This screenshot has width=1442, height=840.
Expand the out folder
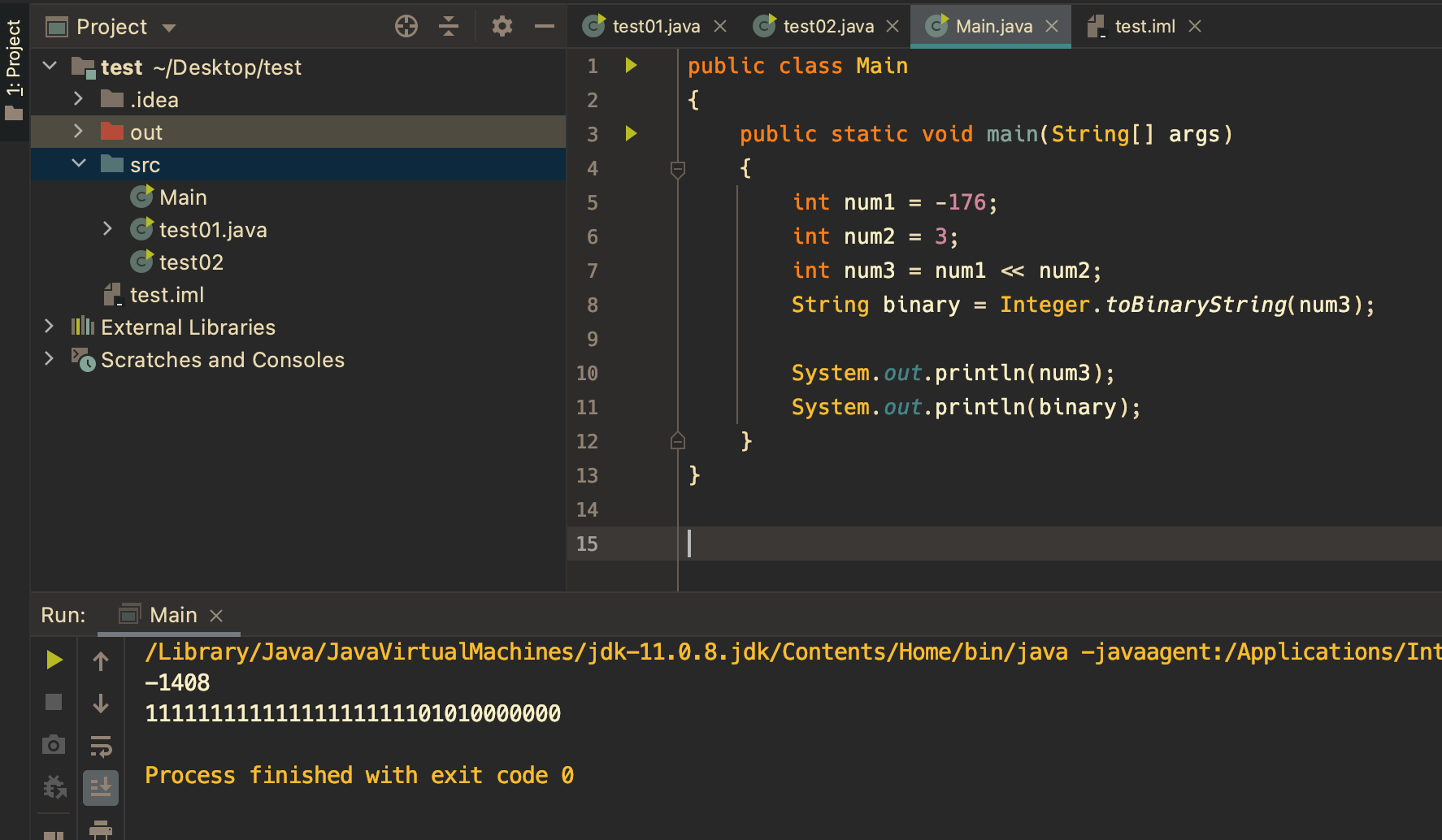[x=78, y=131]
